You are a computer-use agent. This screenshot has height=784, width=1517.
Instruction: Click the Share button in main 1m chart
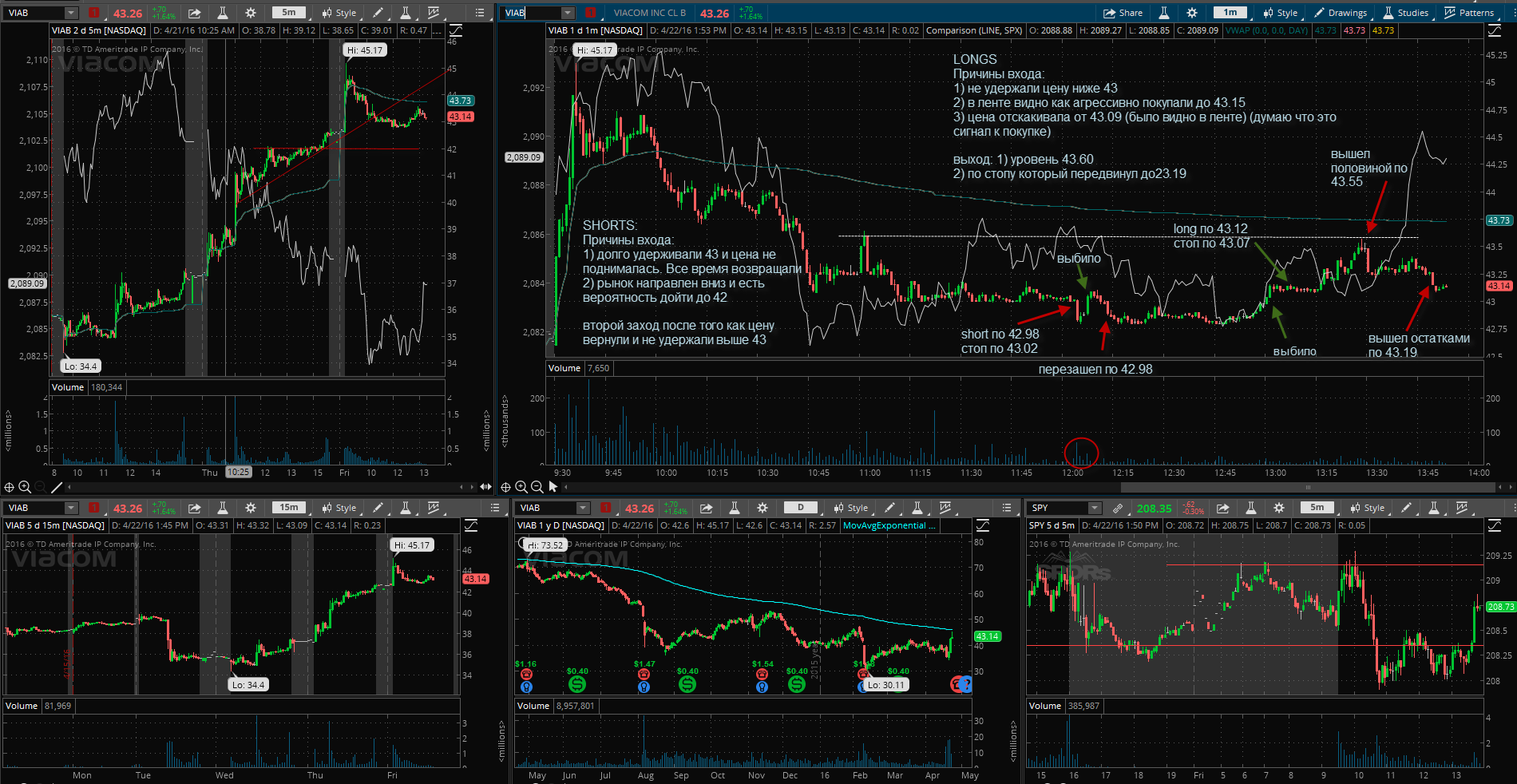coord(1123,13)
